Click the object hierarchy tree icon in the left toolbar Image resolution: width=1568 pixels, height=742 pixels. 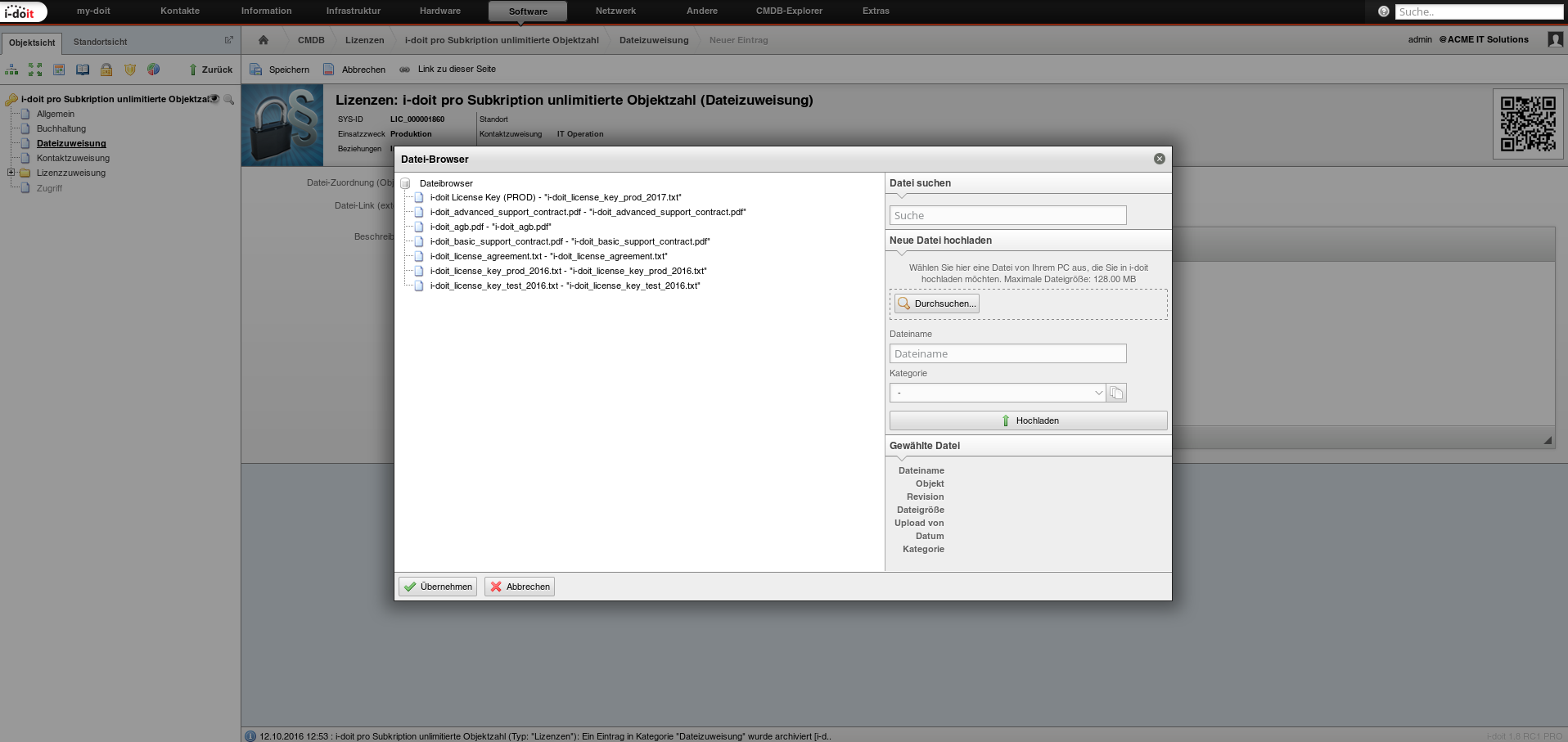(x=11, y=70)
